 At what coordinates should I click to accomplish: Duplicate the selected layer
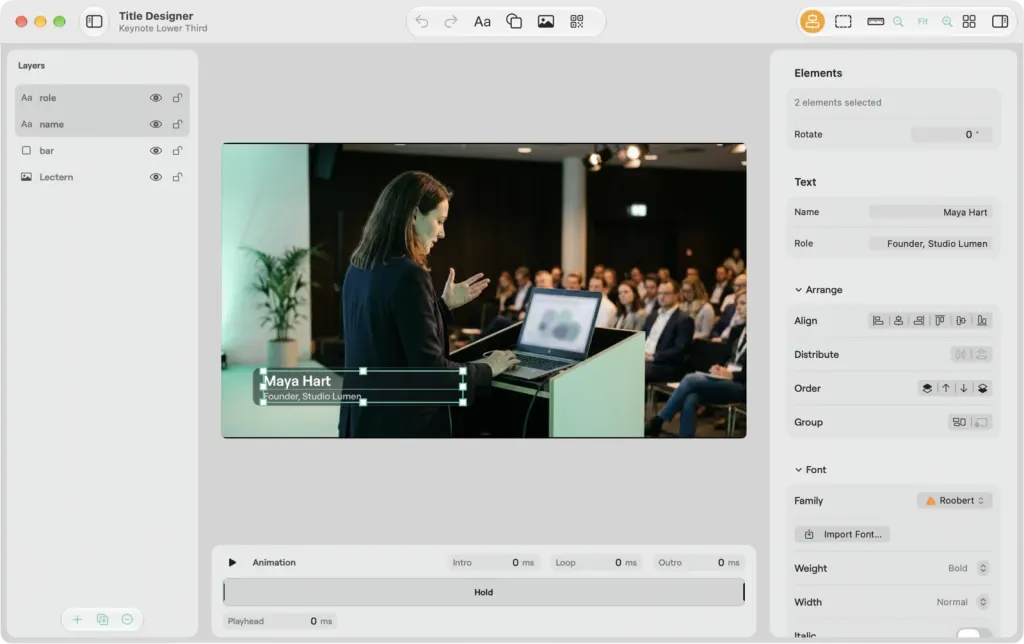[x=103, y=620]
